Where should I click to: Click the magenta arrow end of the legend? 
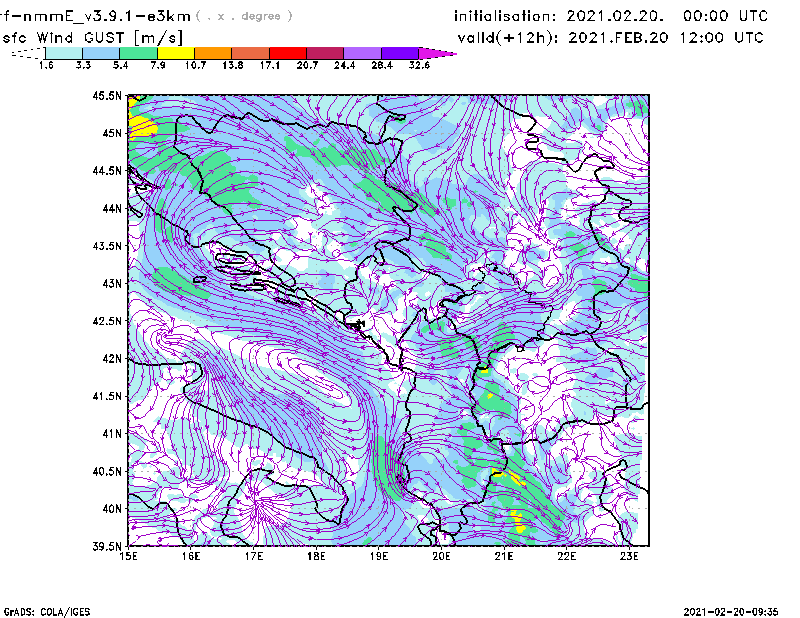coord(437,53)
